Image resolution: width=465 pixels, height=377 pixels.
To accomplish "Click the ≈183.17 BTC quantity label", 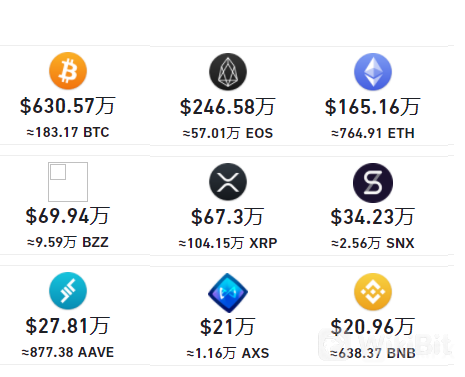I will click(68, 132).
